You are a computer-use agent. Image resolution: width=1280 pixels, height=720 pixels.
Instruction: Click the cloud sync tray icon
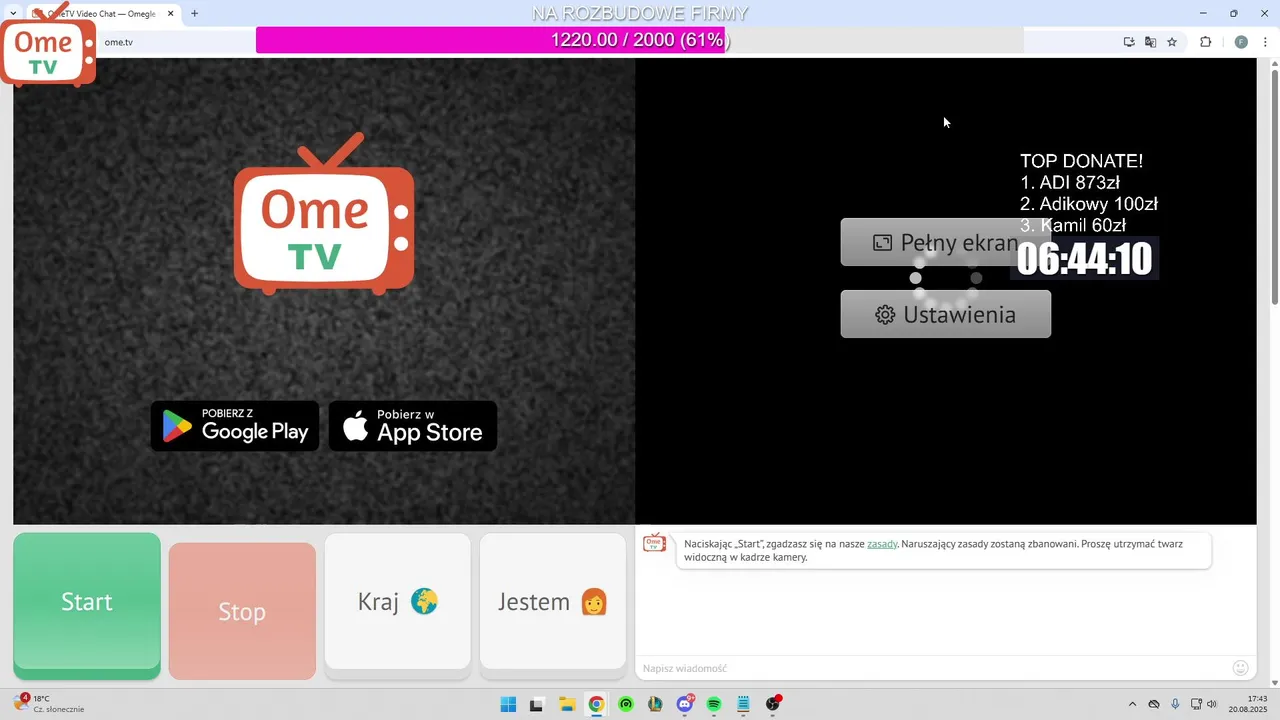pos(1154,704)
